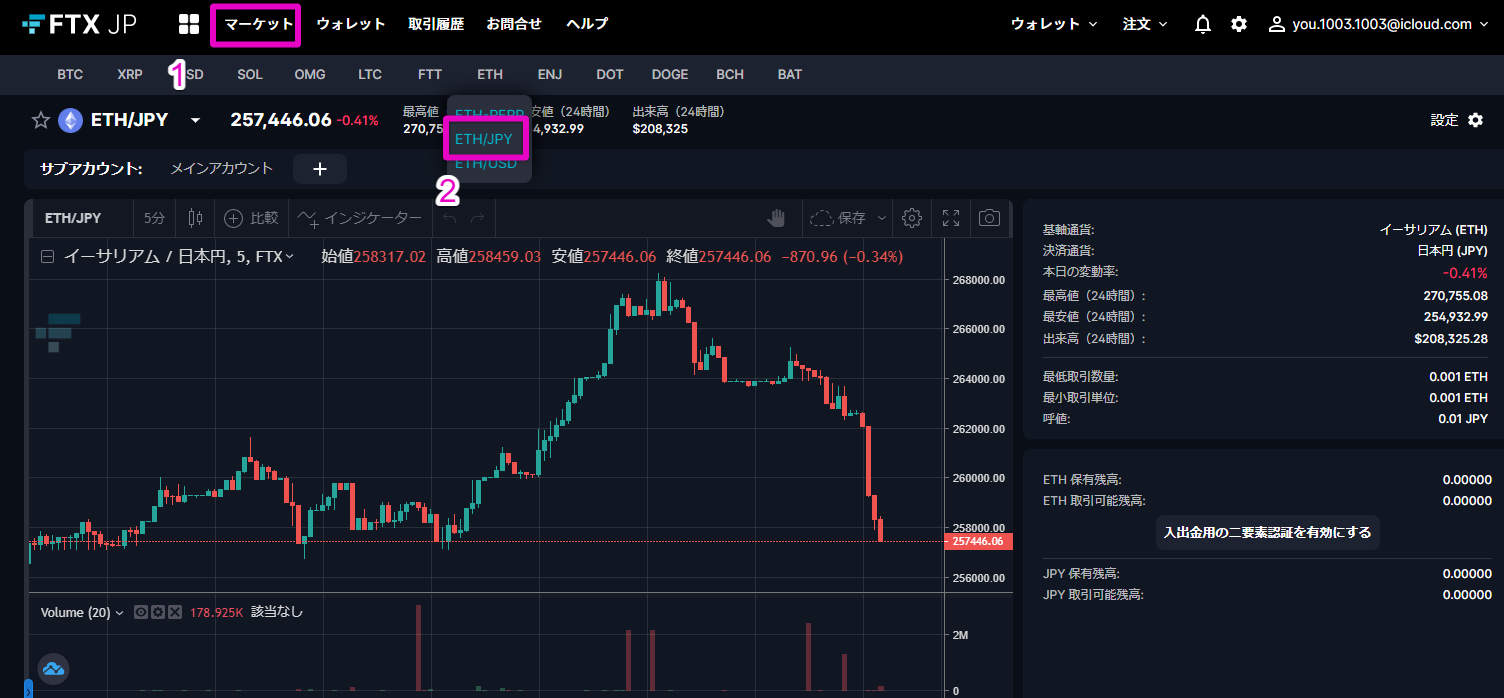Click the 270,755.08 24h high value

click(1455, 295)
